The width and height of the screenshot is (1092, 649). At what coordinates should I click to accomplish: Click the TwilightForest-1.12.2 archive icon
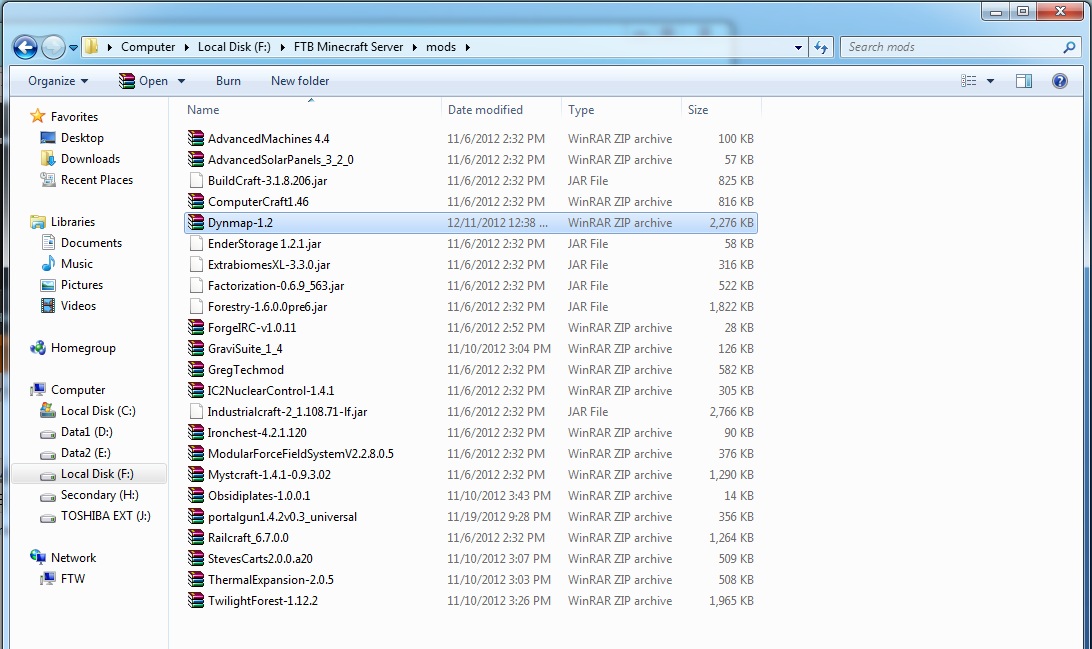[x=196, y=601]
